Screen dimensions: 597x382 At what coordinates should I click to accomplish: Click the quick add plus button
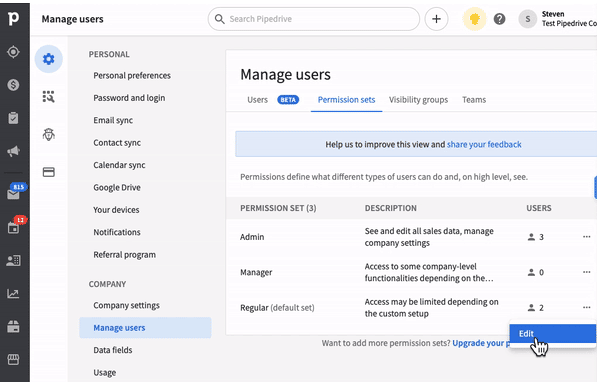coord(436,19)
